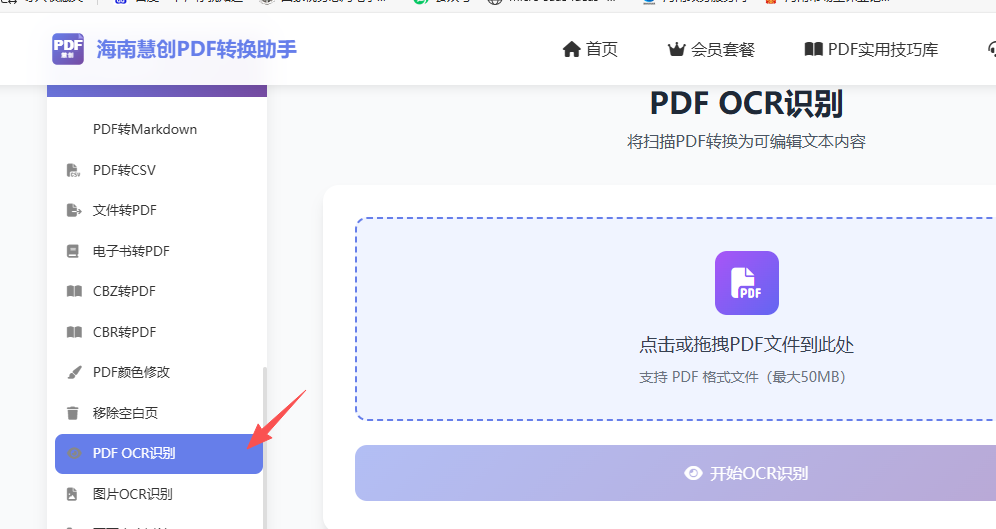
Task: Select 文件转PDF in the sidebar
Action: coord(124,210)
